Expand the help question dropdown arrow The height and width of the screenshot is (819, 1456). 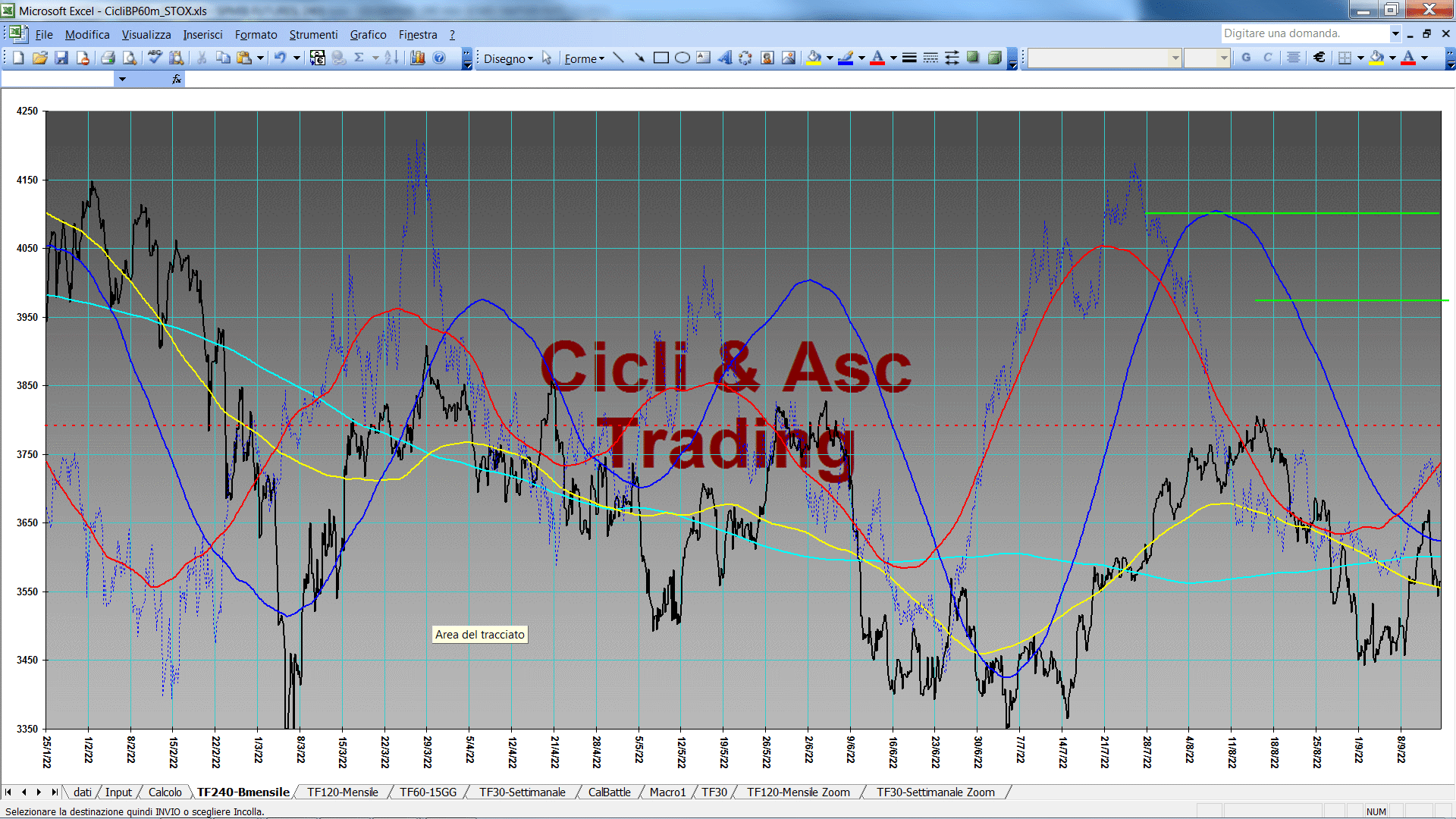click(1395, 33)
